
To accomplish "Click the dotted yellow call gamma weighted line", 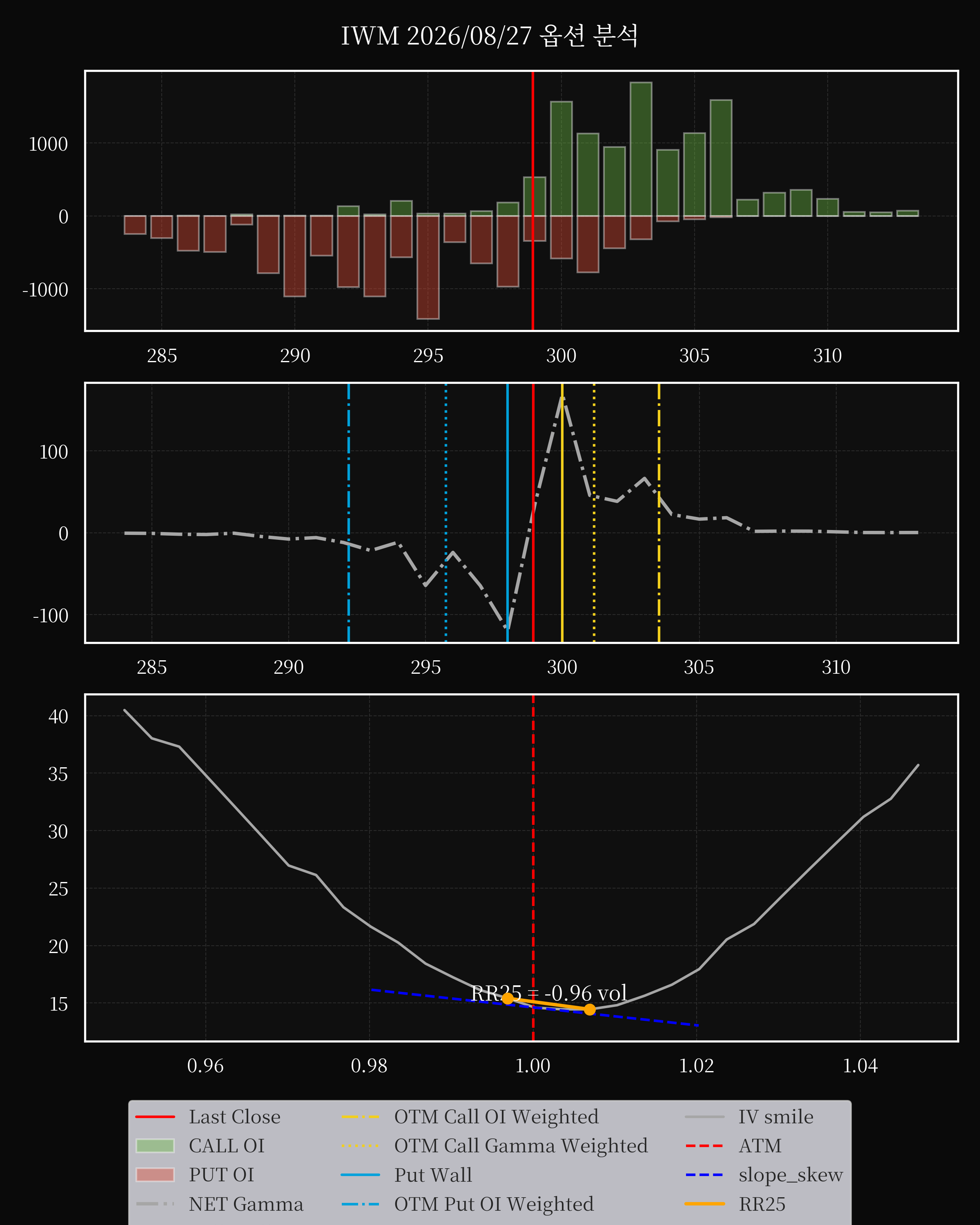I will (x=594, y=513).
